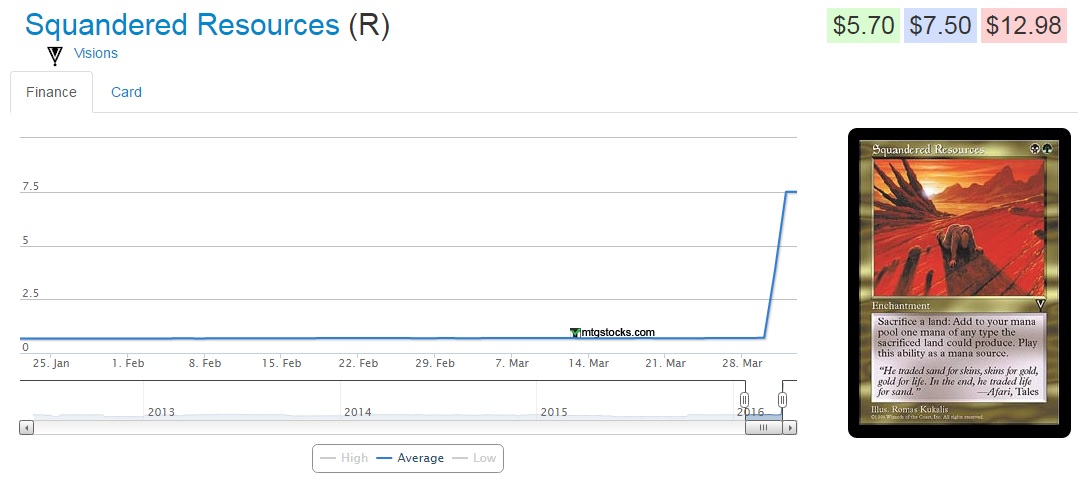Toggle the Average price series in legend
The height and width of the screenshot is (481, 1078).
tap(410, 458)
